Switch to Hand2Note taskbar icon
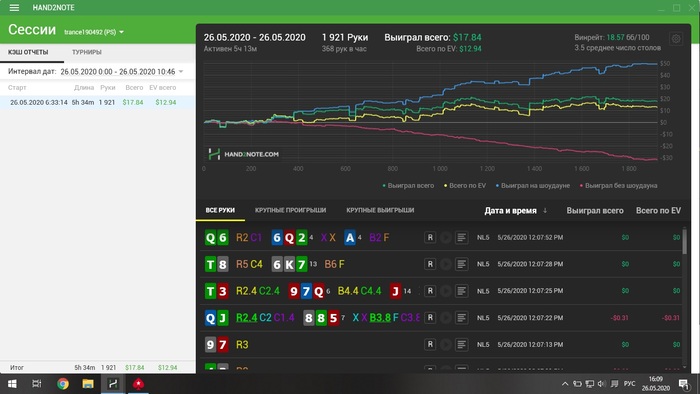 point(113,384)
